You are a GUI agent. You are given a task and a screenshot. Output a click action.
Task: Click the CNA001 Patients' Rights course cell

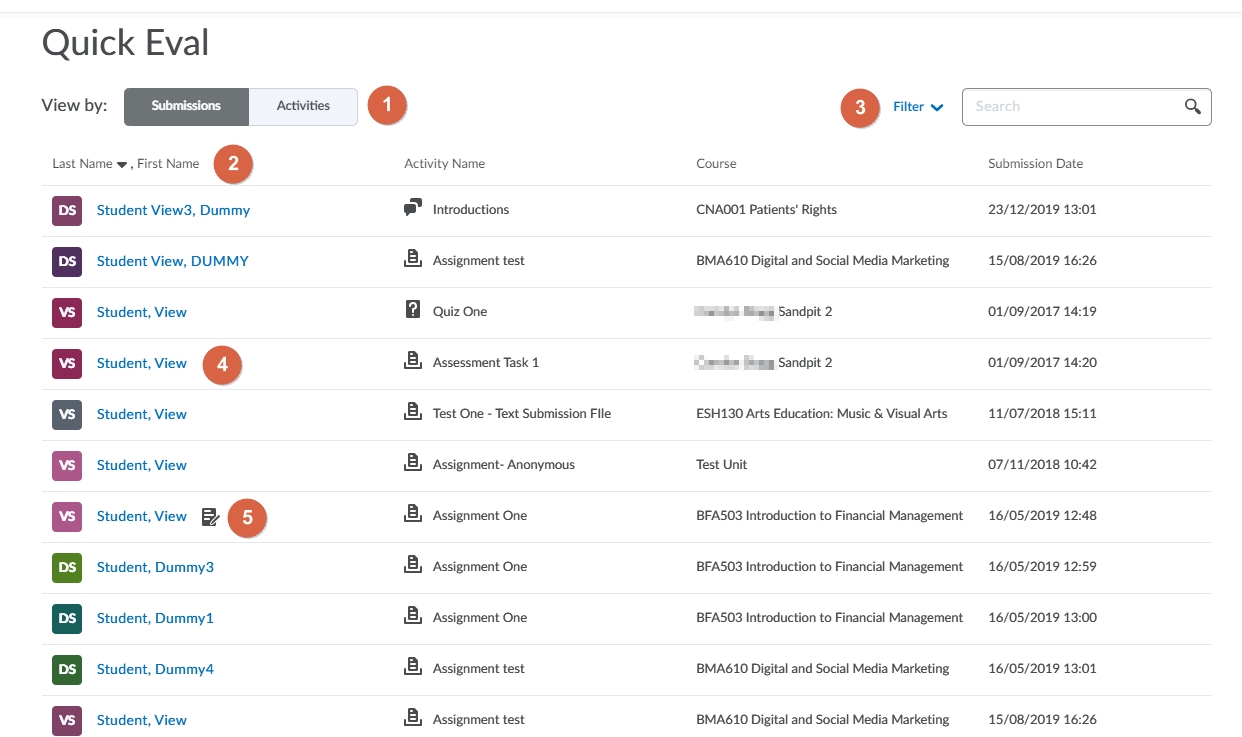tap(766, 210)
